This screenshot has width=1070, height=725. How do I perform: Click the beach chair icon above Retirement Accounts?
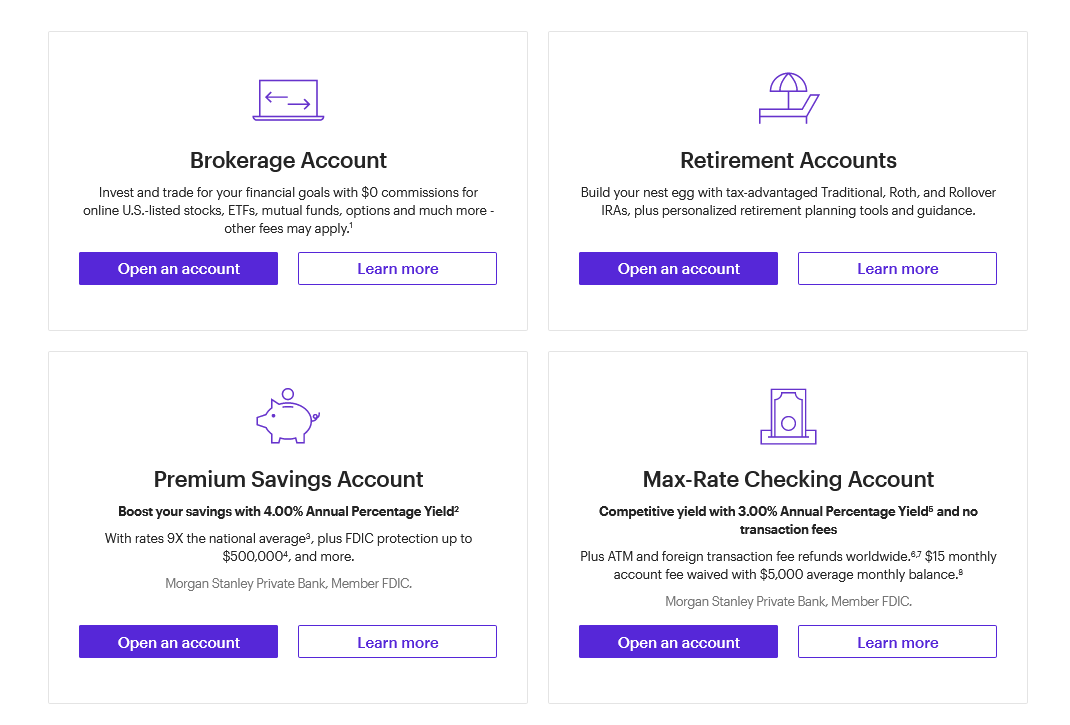click(788, 97)
